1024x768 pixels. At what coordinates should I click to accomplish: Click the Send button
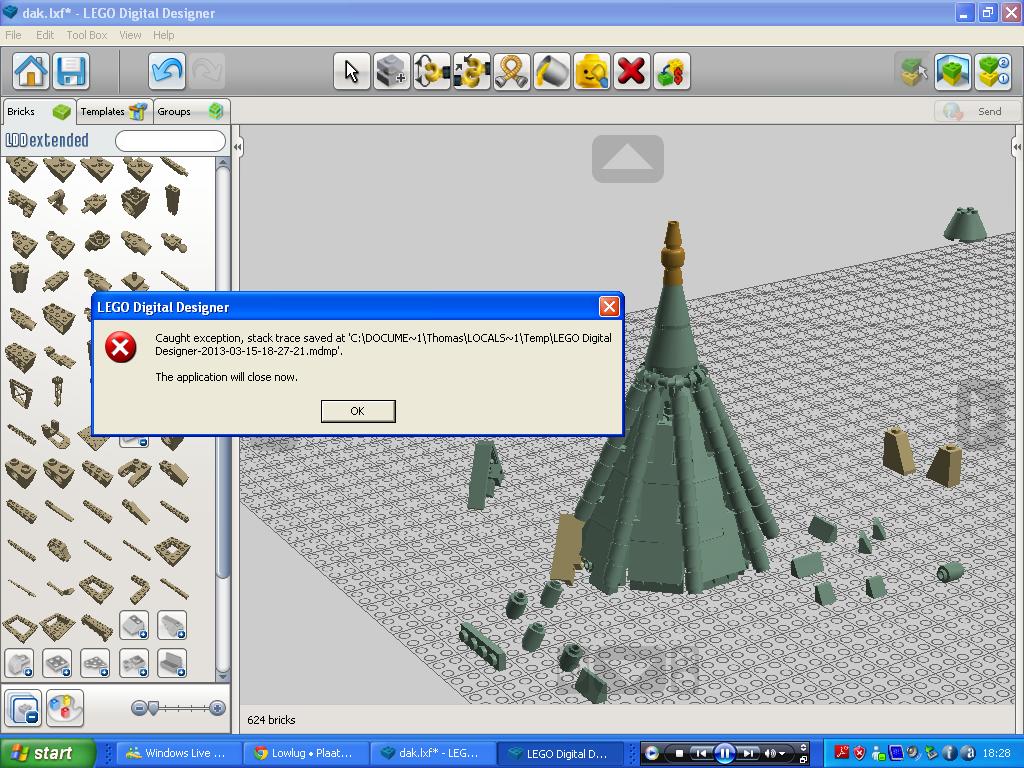click(977, 112)
